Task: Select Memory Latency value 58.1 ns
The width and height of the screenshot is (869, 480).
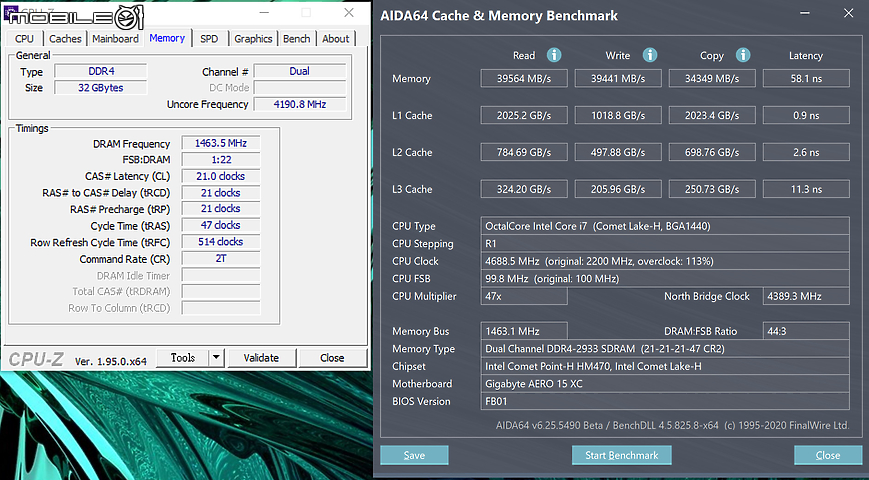Action: click(806, 79)
